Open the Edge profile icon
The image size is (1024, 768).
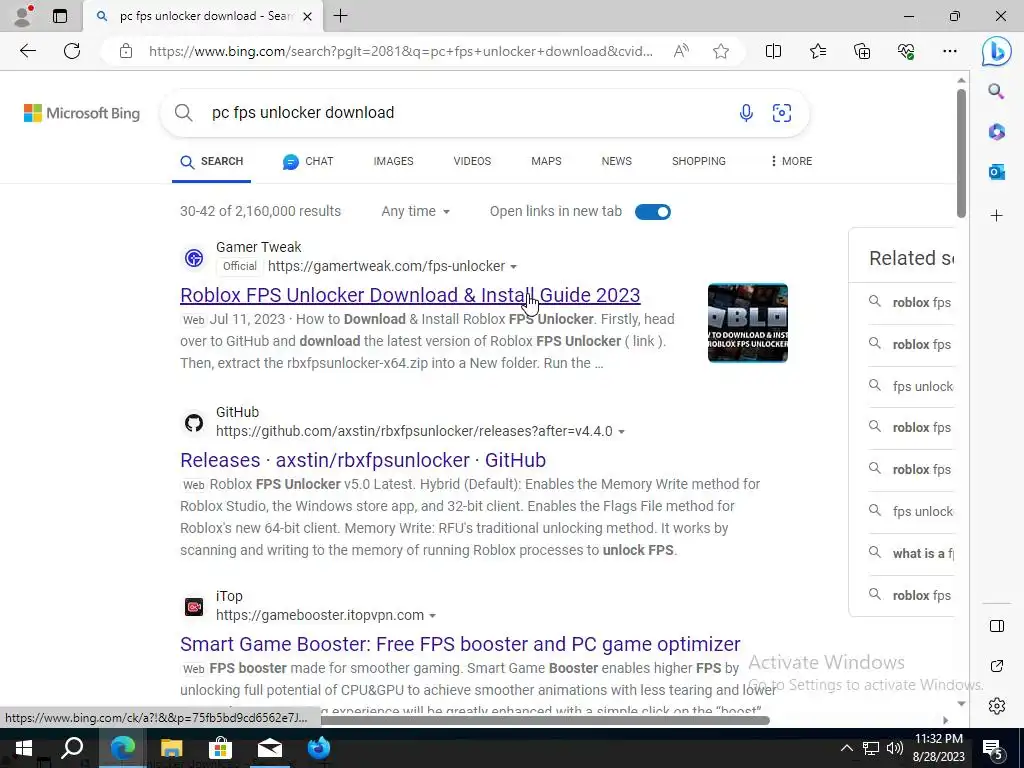pos(24,16)
